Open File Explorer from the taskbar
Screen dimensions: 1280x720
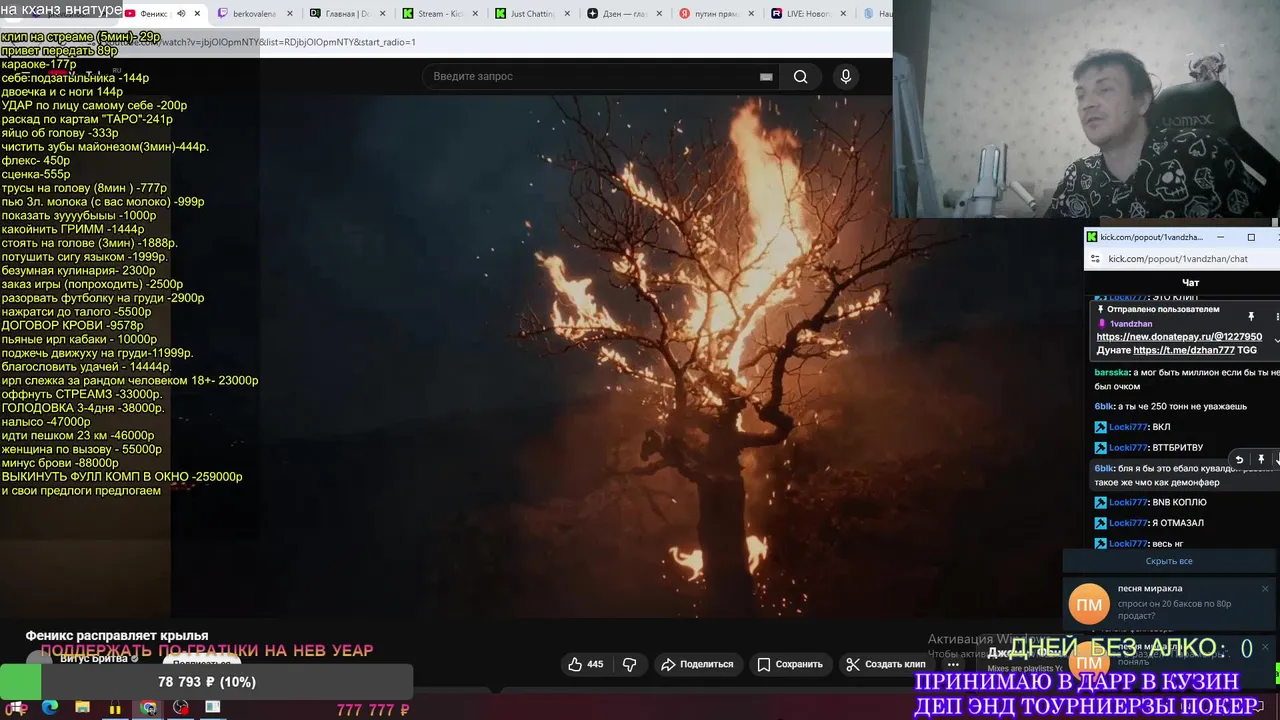(82, 708)
